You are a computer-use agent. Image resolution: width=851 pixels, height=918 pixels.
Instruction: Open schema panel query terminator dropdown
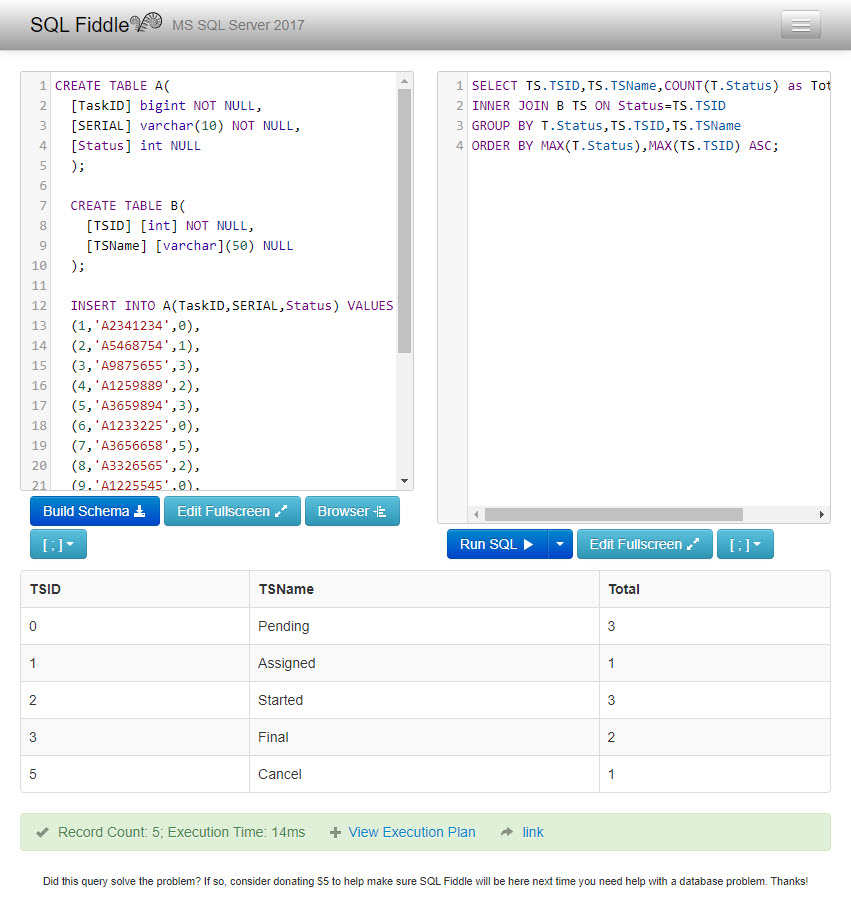59,544
